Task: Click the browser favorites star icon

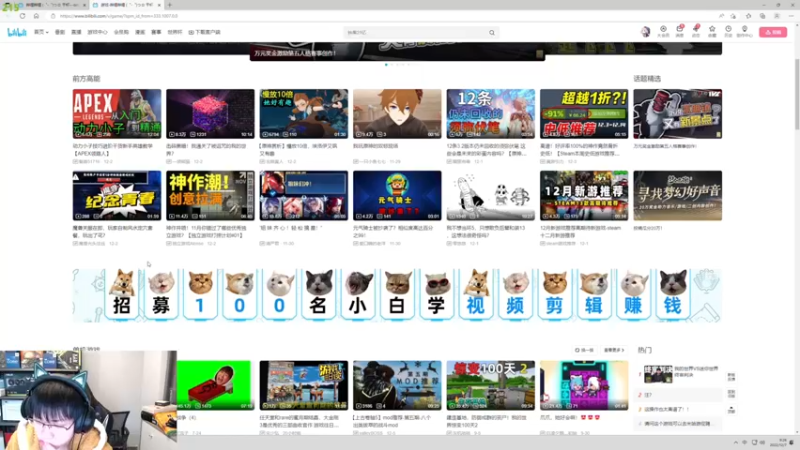Action: coord(748,16)
